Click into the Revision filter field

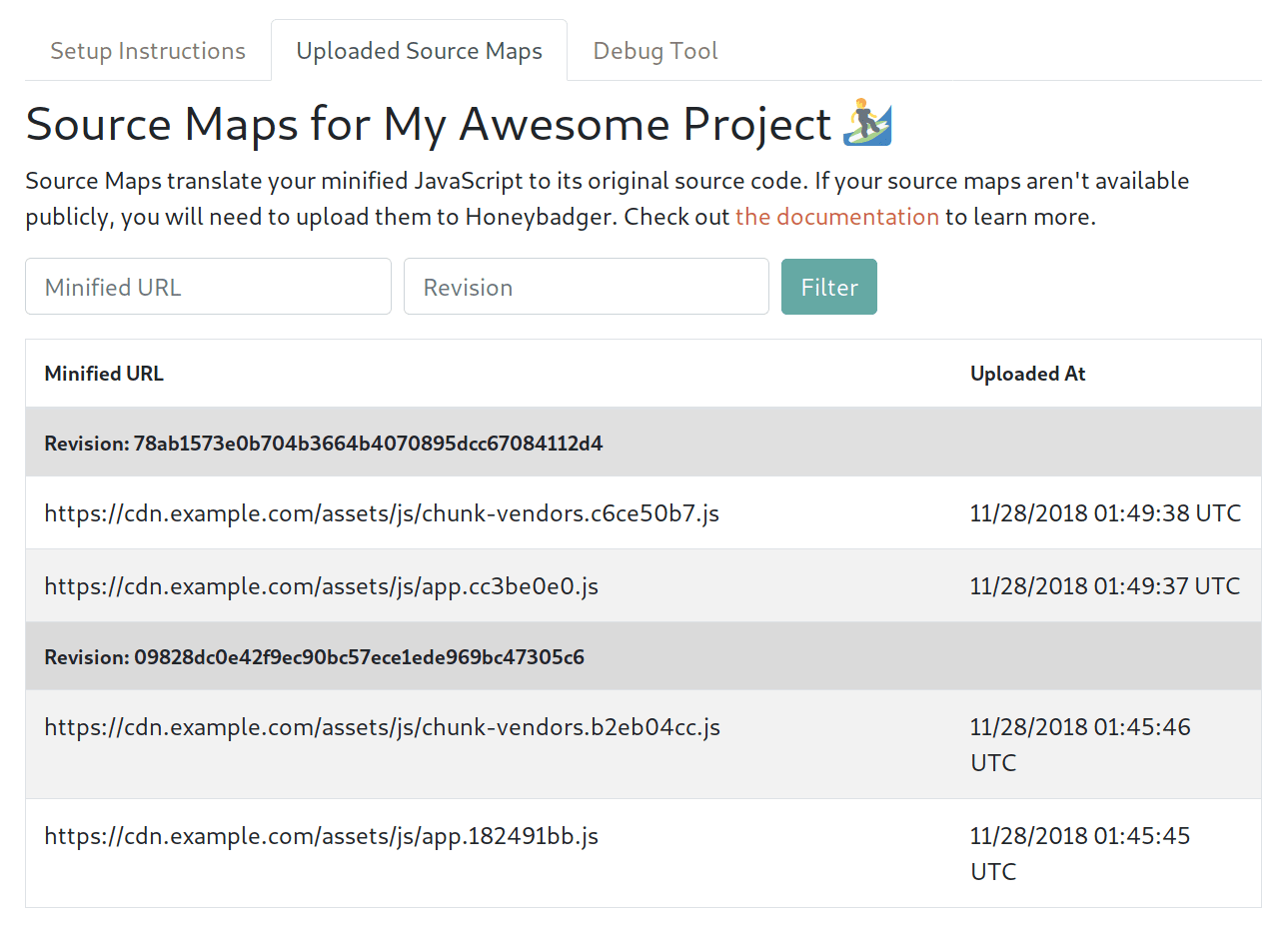point(586,287)
